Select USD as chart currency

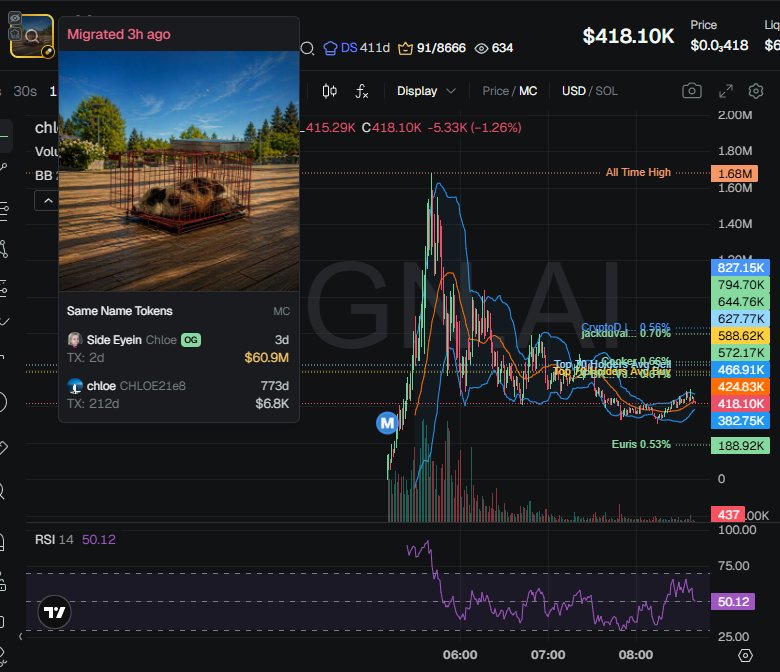tap(574, 91)
